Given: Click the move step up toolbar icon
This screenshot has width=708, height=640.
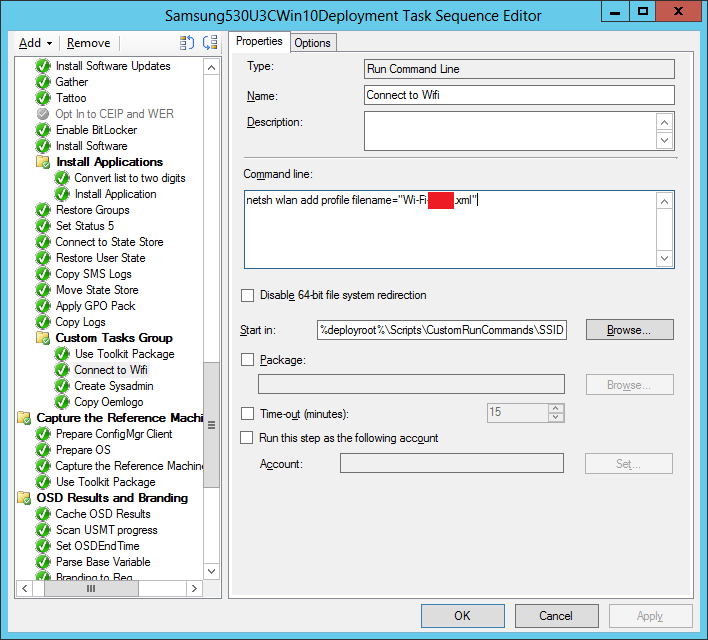Looking at the screenshot, I should click(187, 43).
